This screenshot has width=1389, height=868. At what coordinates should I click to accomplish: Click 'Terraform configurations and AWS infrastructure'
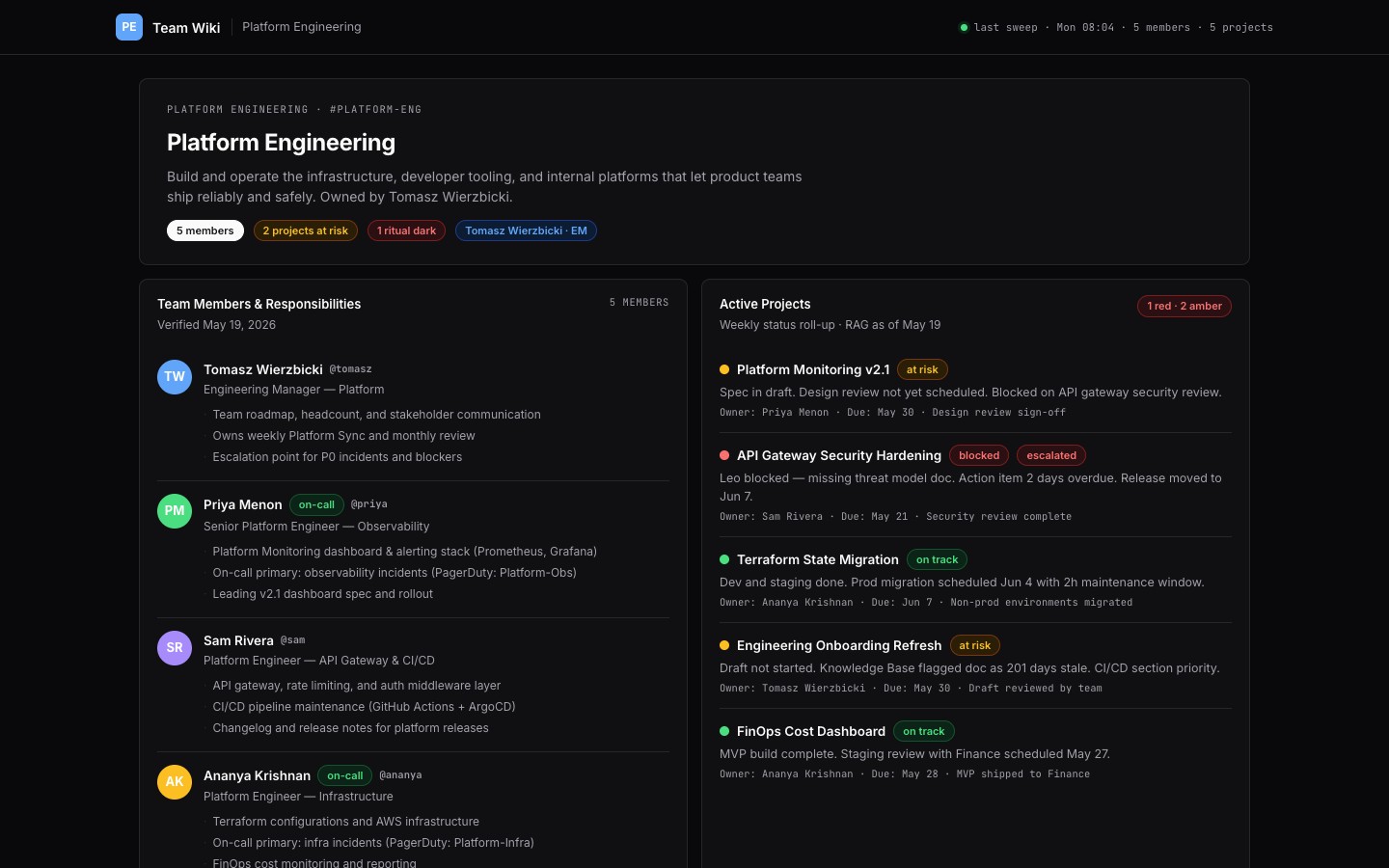tap(346, 822)
